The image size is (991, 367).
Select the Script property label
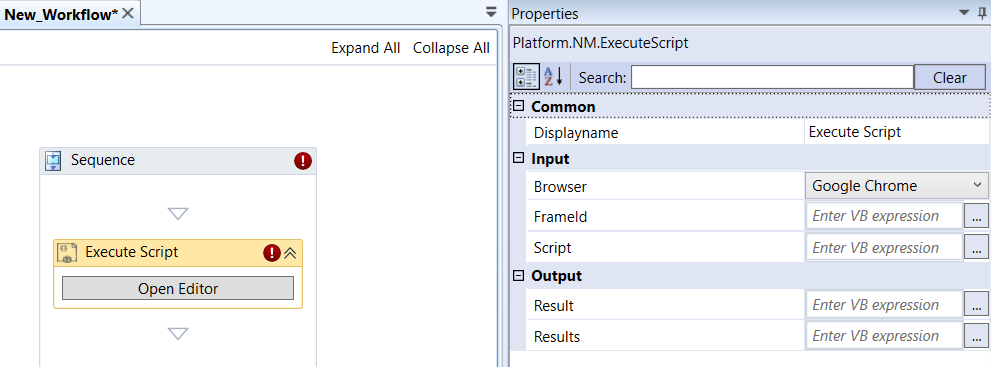[552, 248]
